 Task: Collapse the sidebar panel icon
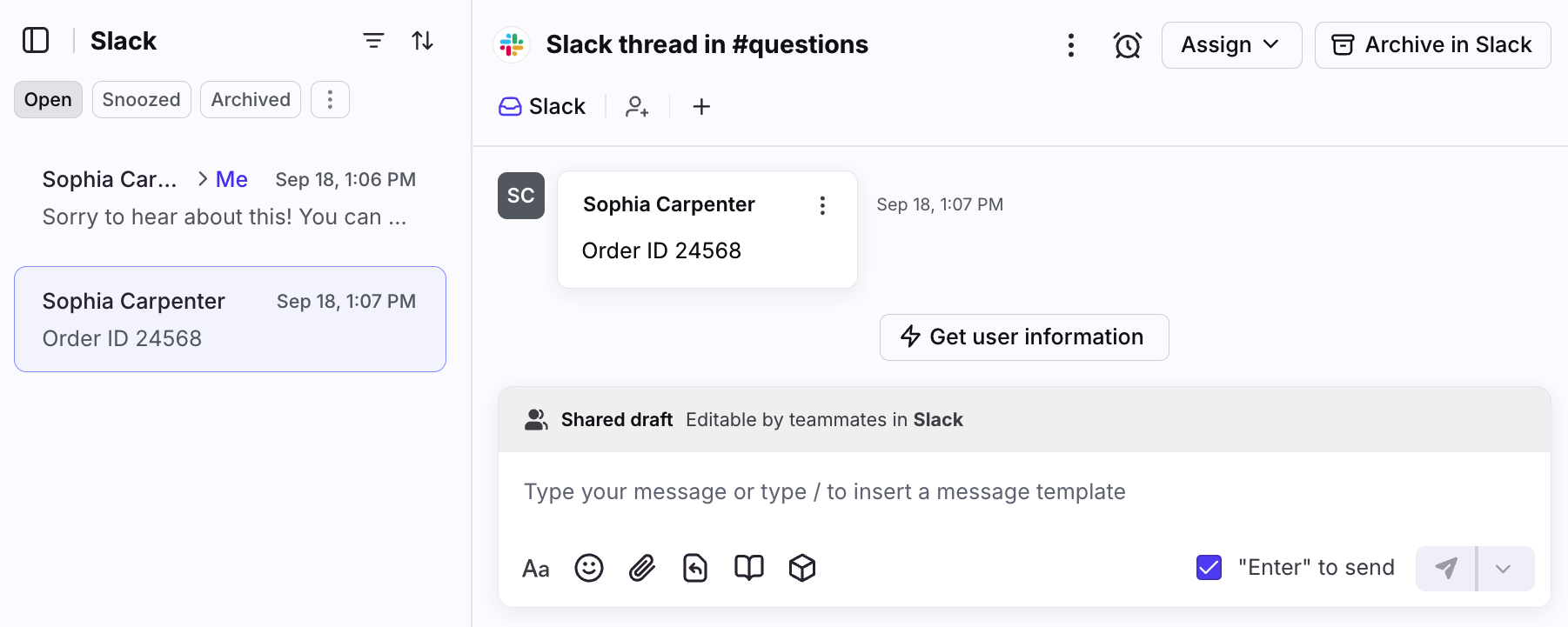pos(36,41)
